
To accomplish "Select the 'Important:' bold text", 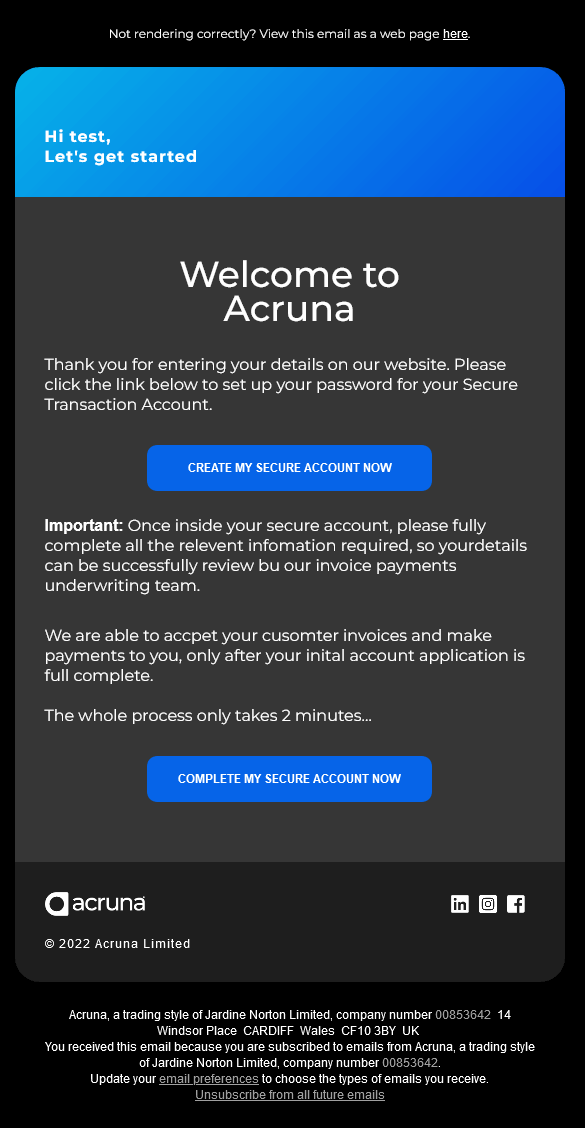I will pyautogui.click(x=81, y=525).
